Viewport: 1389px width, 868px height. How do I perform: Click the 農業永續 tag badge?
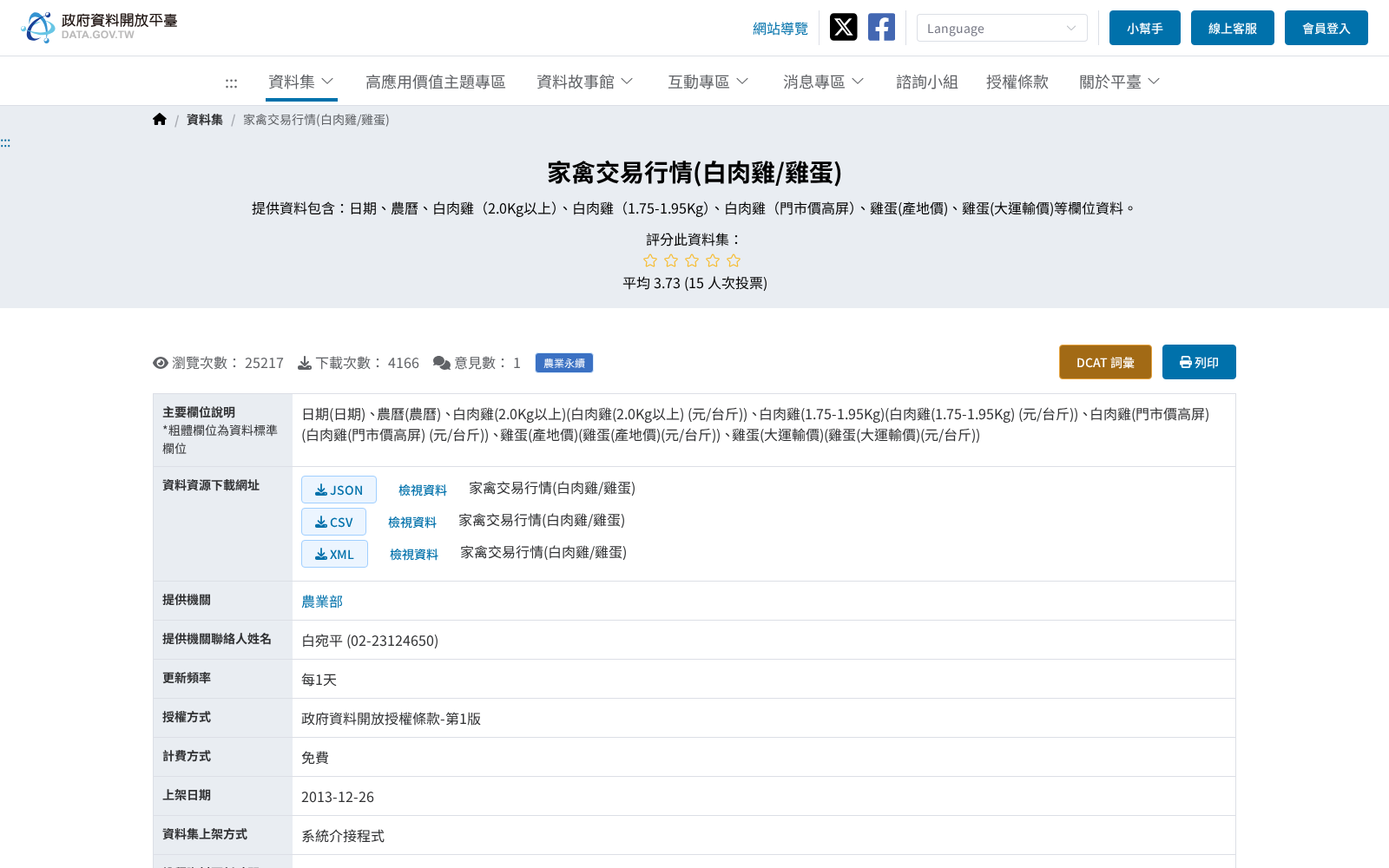(x=564, y=363)
